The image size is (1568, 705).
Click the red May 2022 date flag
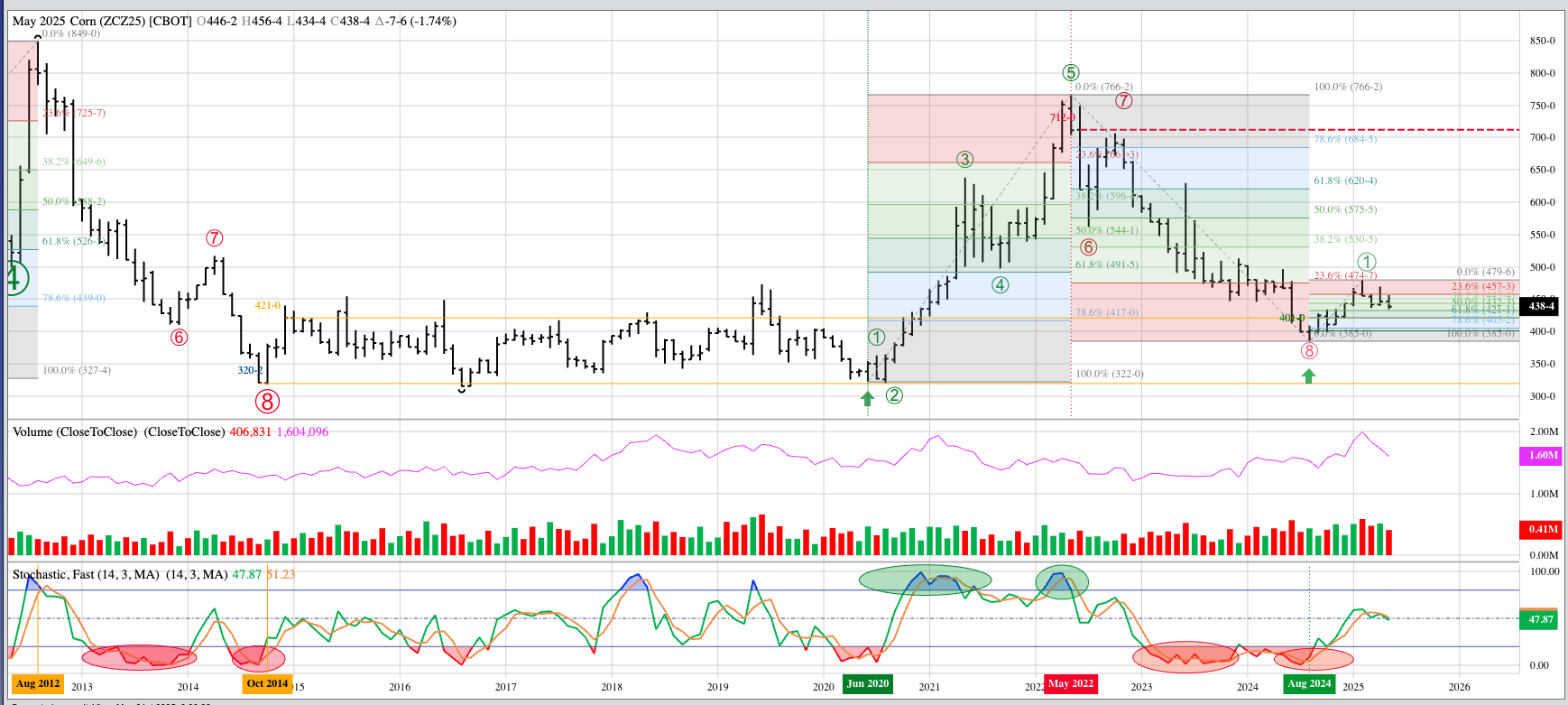(x=1071, y=683)
